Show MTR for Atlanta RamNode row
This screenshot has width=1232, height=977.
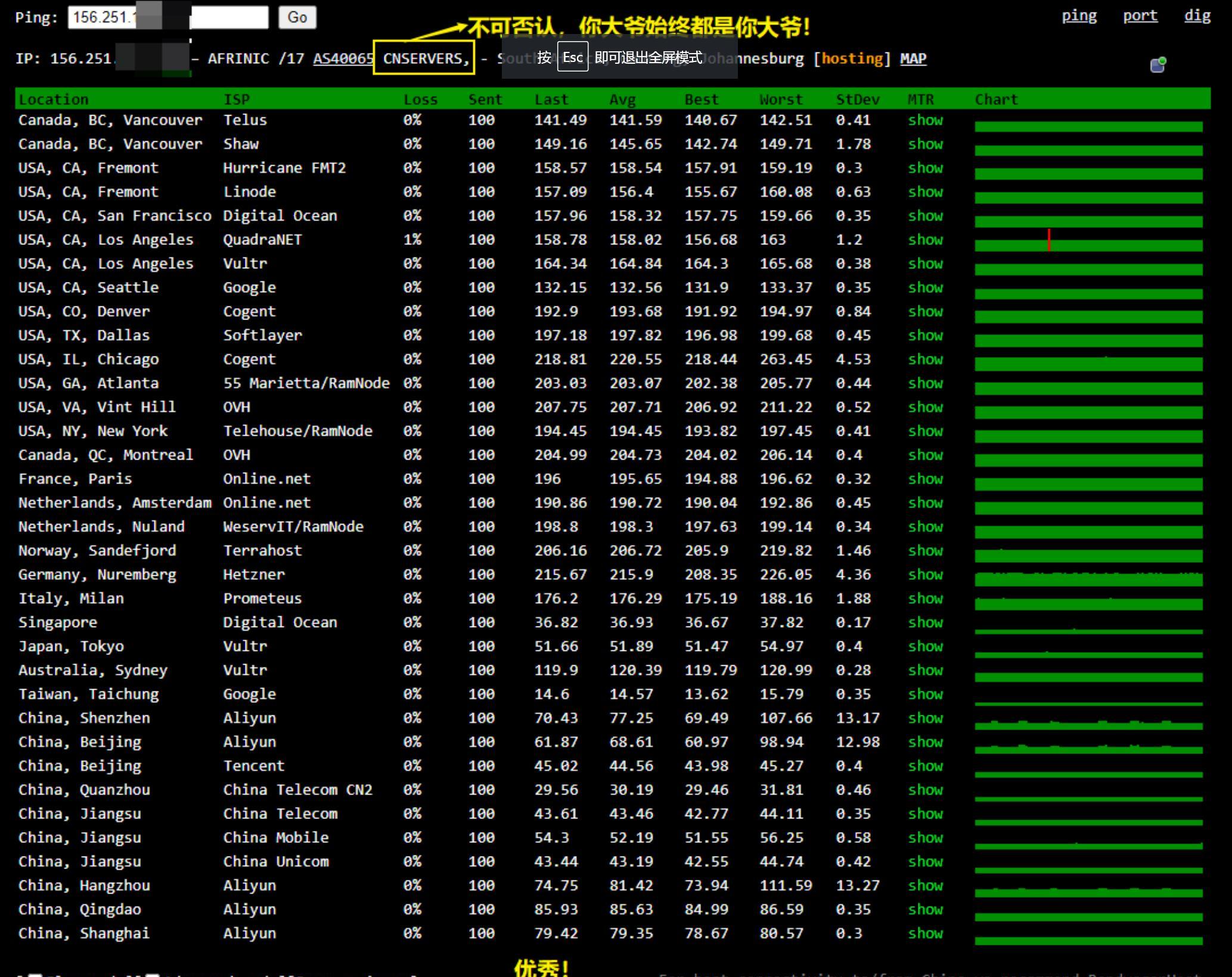tap(925, 383)
